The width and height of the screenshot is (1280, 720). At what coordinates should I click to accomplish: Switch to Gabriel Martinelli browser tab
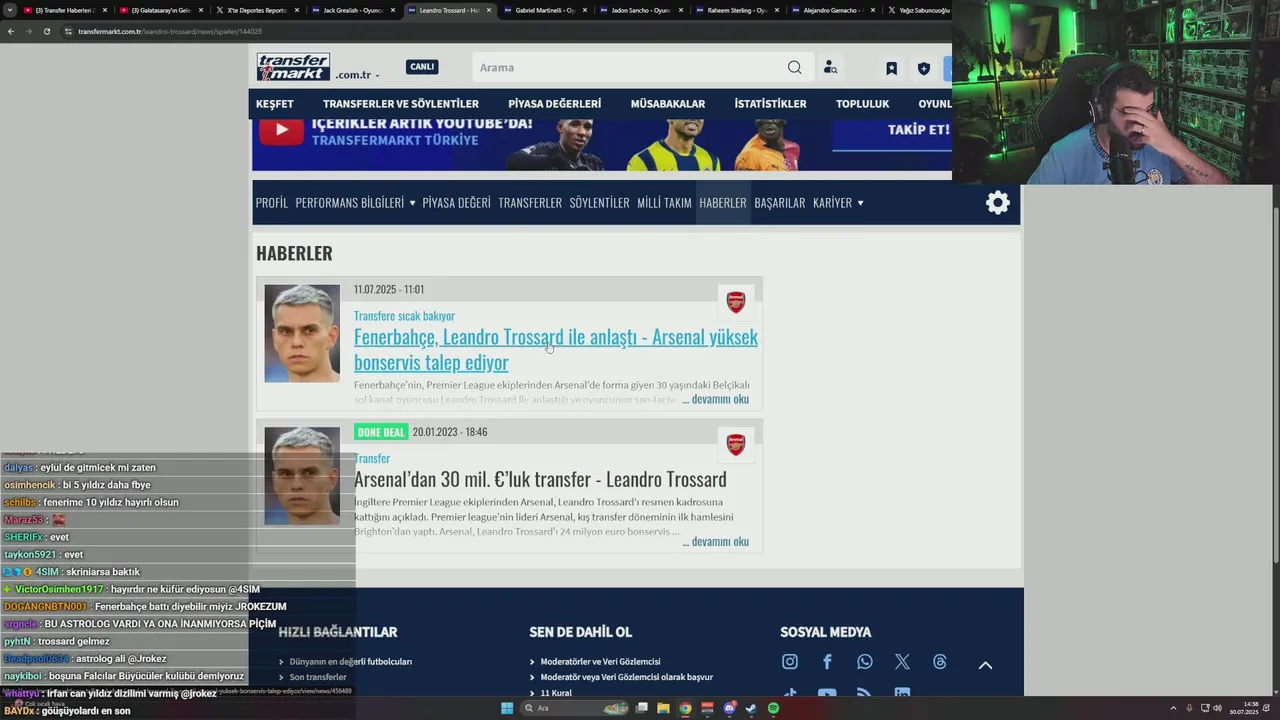pos(544,10)
